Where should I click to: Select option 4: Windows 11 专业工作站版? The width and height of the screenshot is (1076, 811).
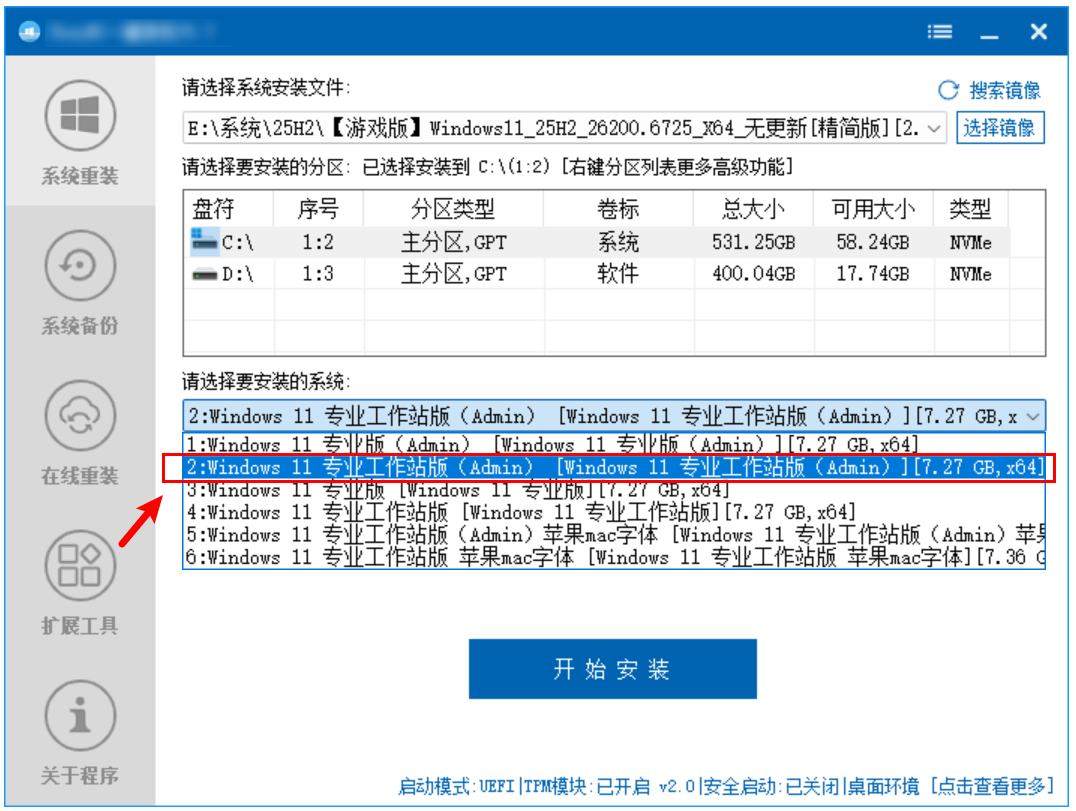613,512
